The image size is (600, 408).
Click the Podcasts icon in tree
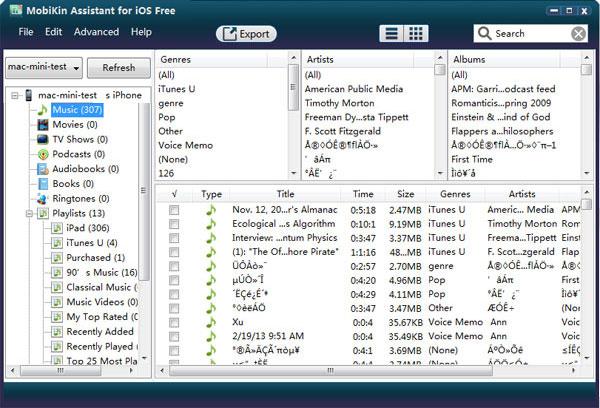[43, 154]
